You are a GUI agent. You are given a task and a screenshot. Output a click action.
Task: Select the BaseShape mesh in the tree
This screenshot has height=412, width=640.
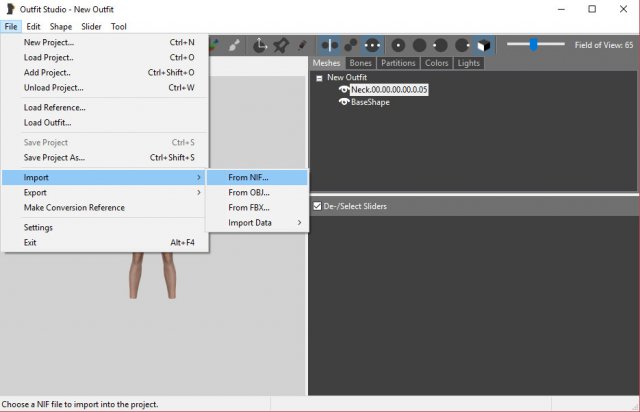(x=370, y=102)
